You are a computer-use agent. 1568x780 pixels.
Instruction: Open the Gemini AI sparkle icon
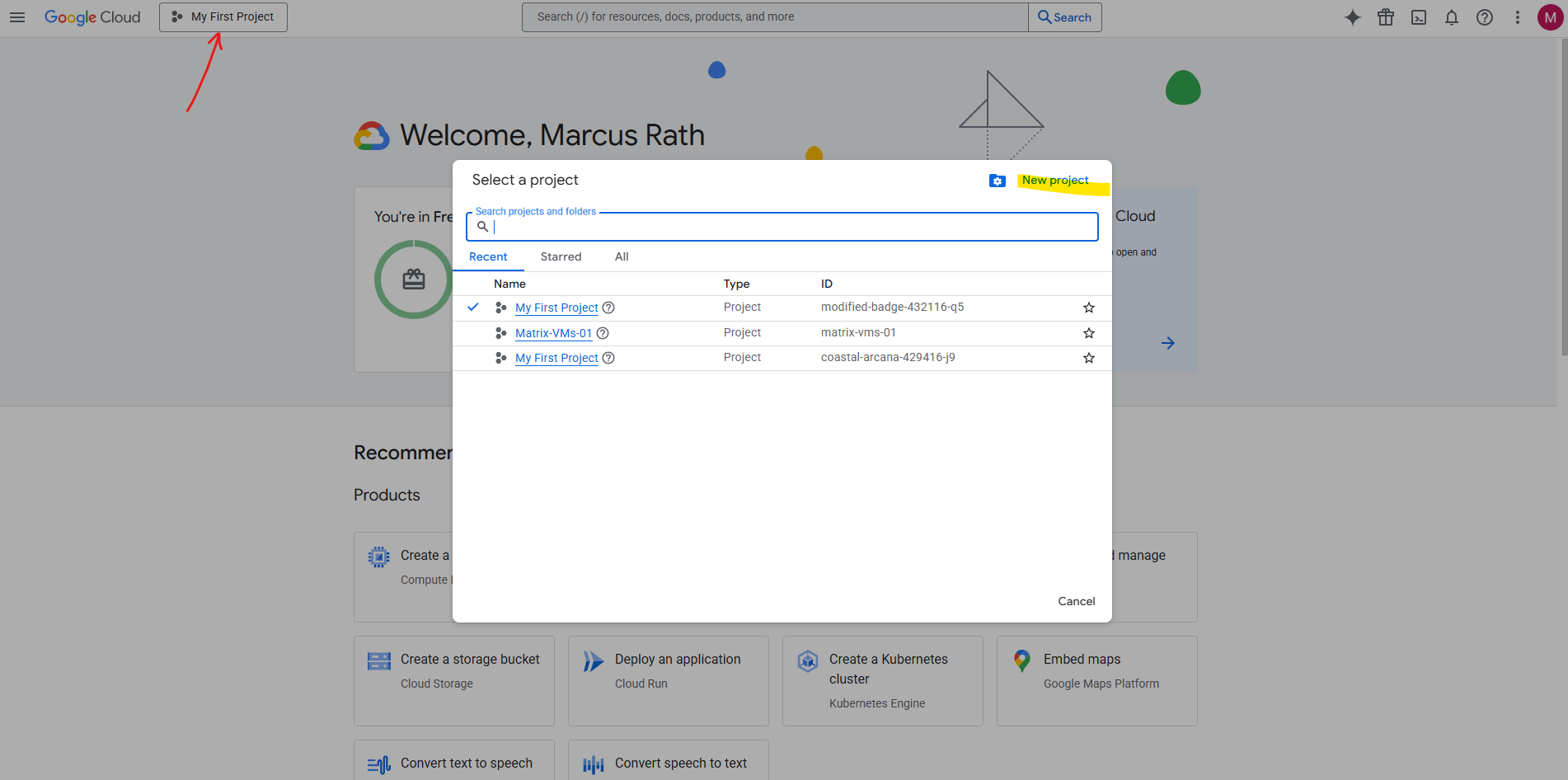click(x=1353, y=17)
